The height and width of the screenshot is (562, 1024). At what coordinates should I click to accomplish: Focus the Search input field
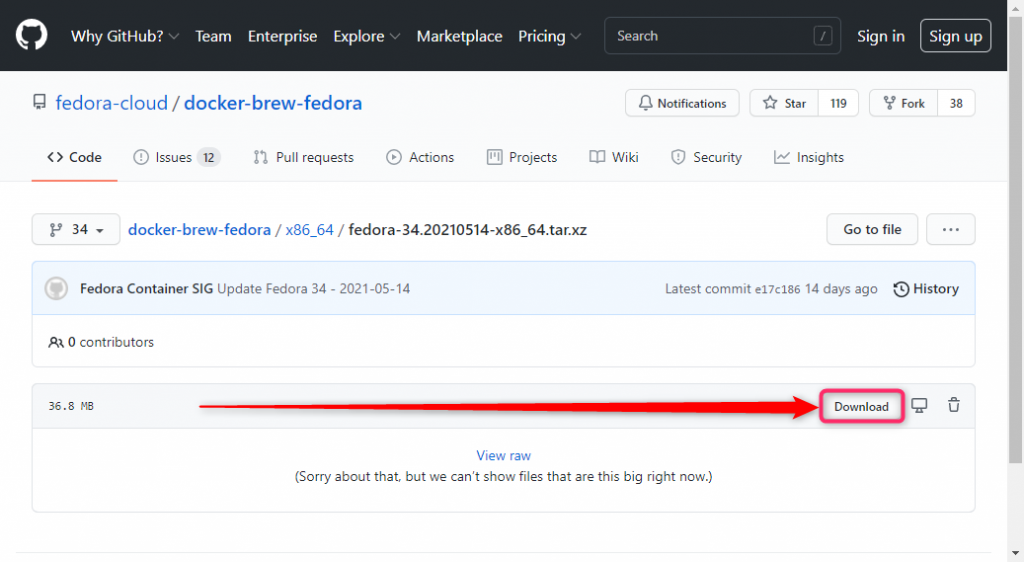(722, 36)
